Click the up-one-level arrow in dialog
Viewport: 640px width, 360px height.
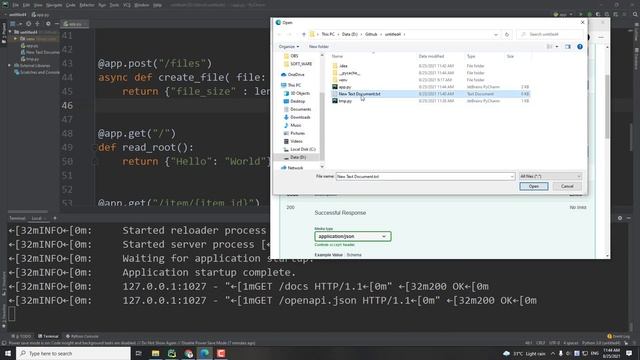click(304, 34)
